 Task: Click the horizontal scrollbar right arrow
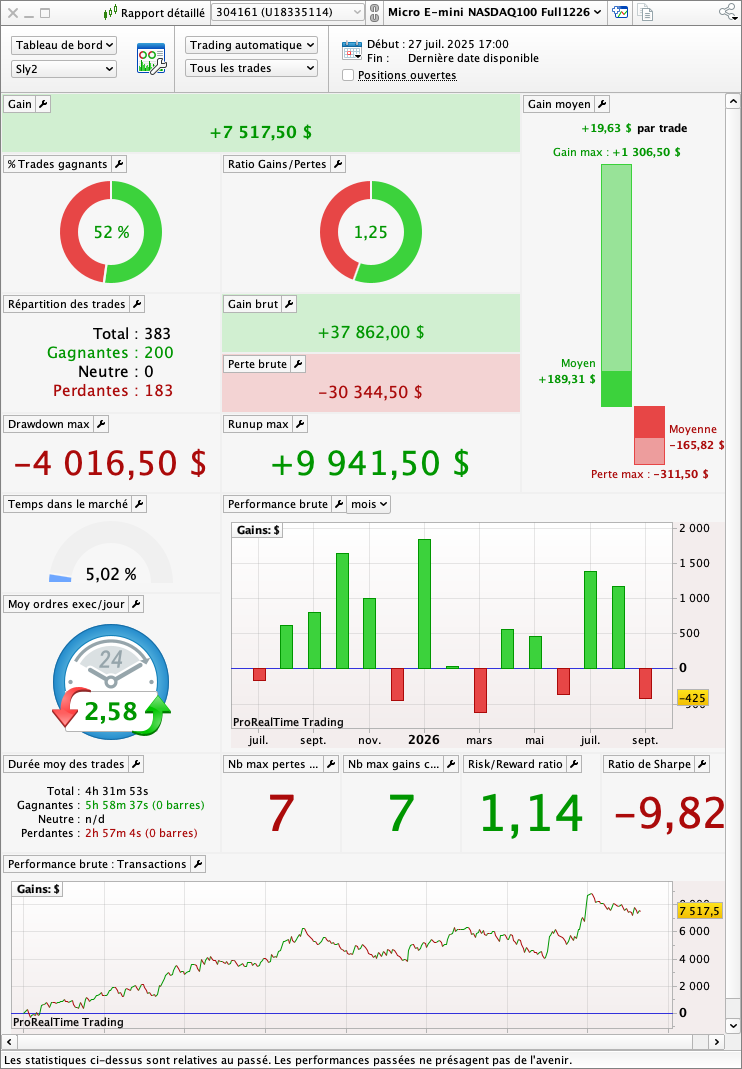(x=716, y=1042)
